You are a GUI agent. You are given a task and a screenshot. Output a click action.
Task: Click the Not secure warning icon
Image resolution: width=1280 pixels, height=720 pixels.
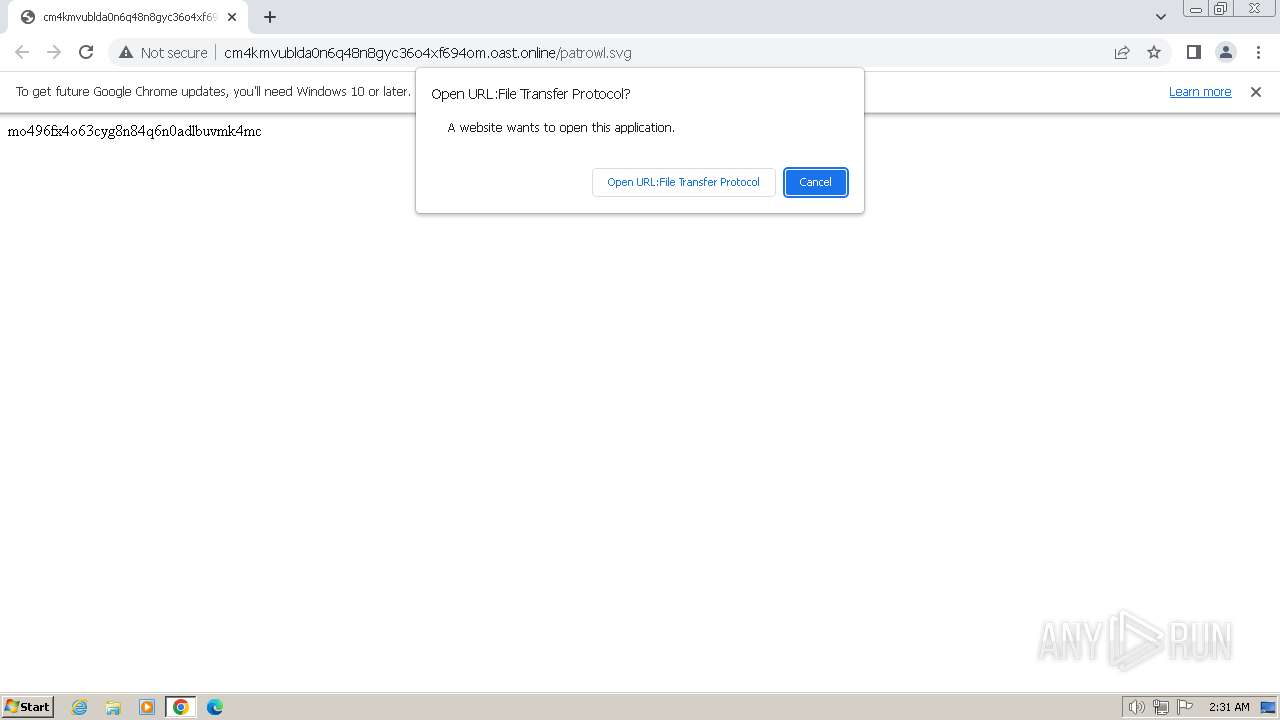(x=126, y=52)
